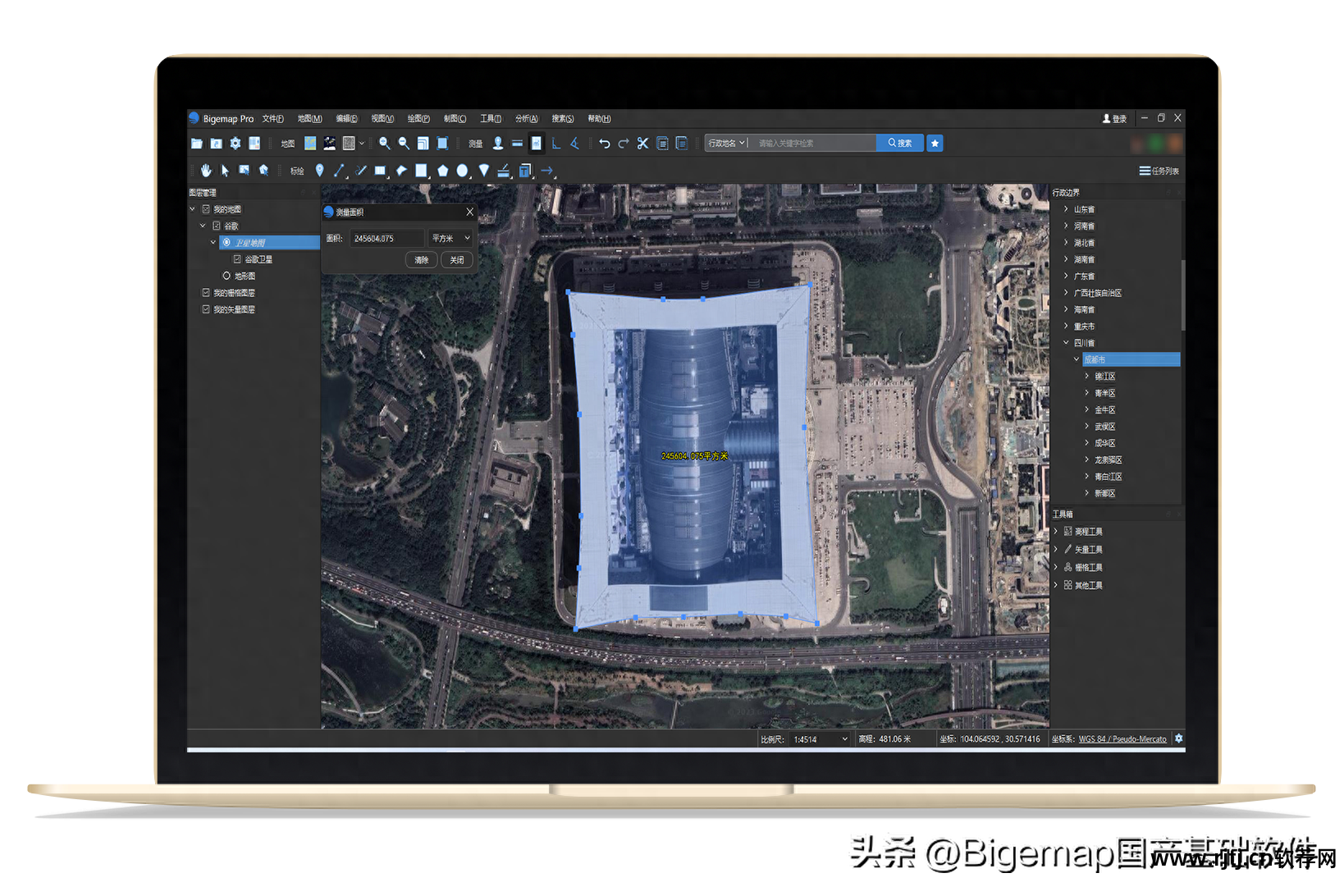Select 成都市 in boundary tree

1131,359
